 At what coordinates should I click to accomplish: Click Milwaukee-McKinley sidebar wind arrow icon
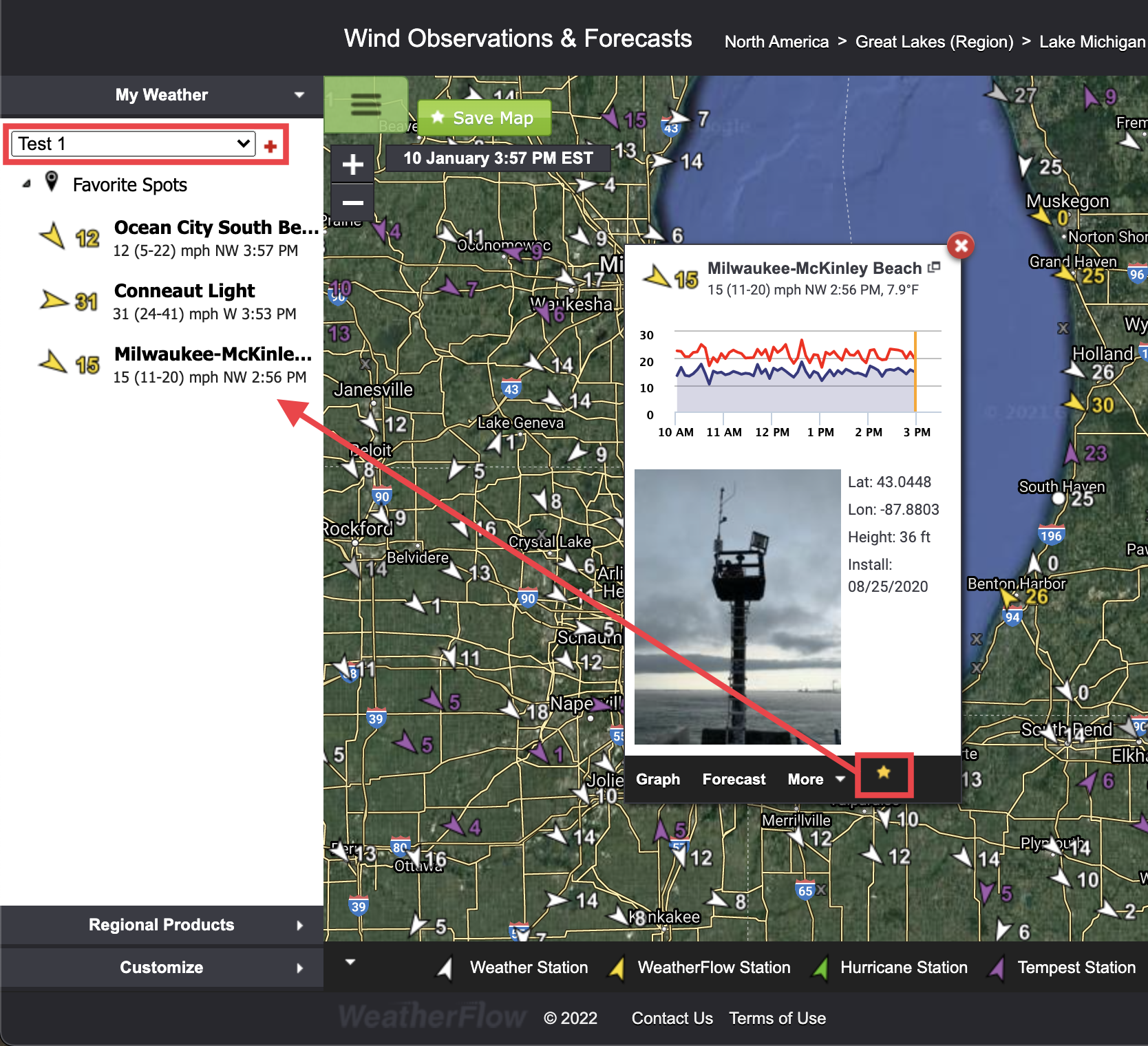[x=52, y=361]
